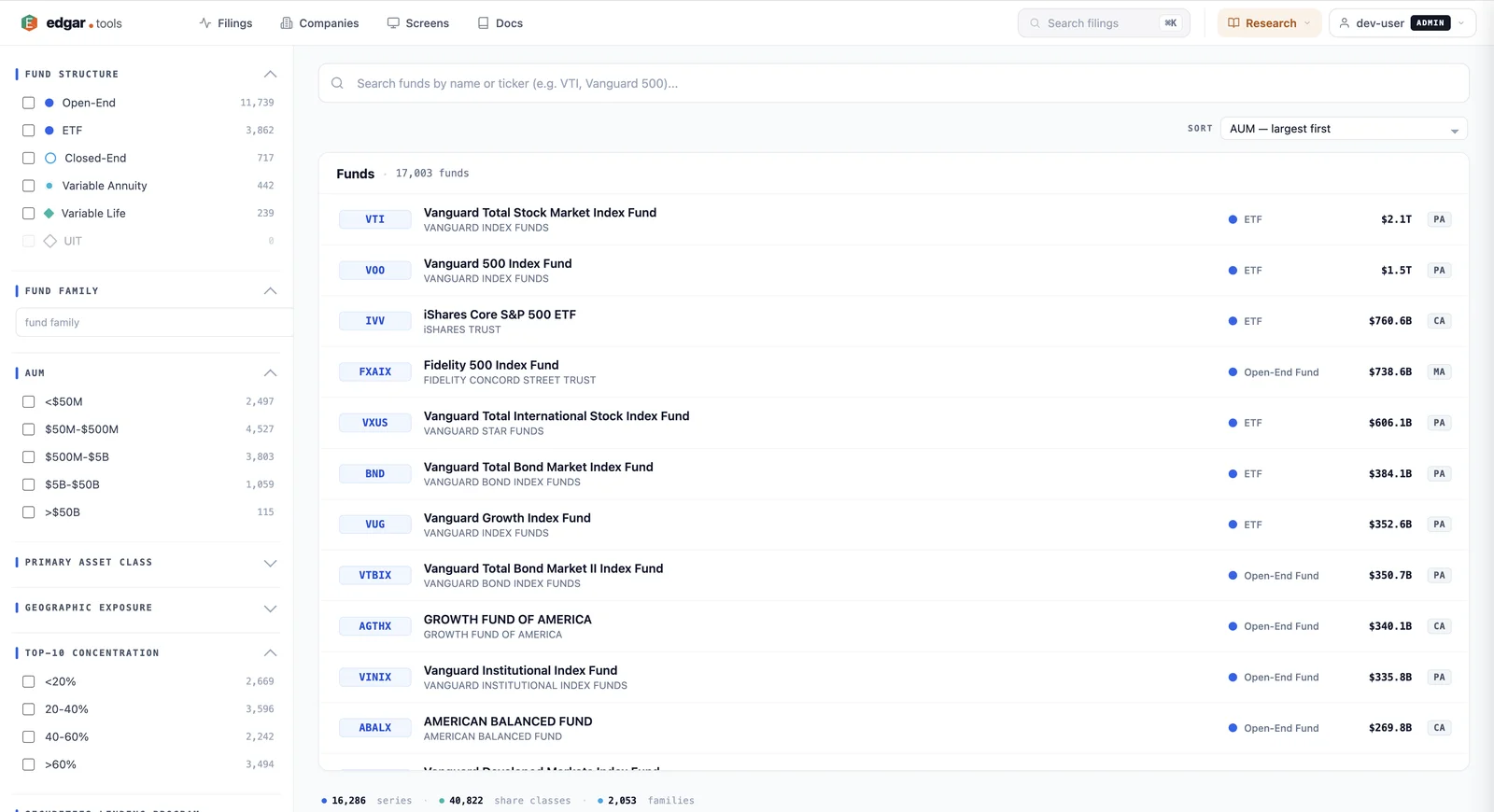Collapse the AUM filter section
Viewport: 1494px width, 812px height.
[x=270, y=373]
